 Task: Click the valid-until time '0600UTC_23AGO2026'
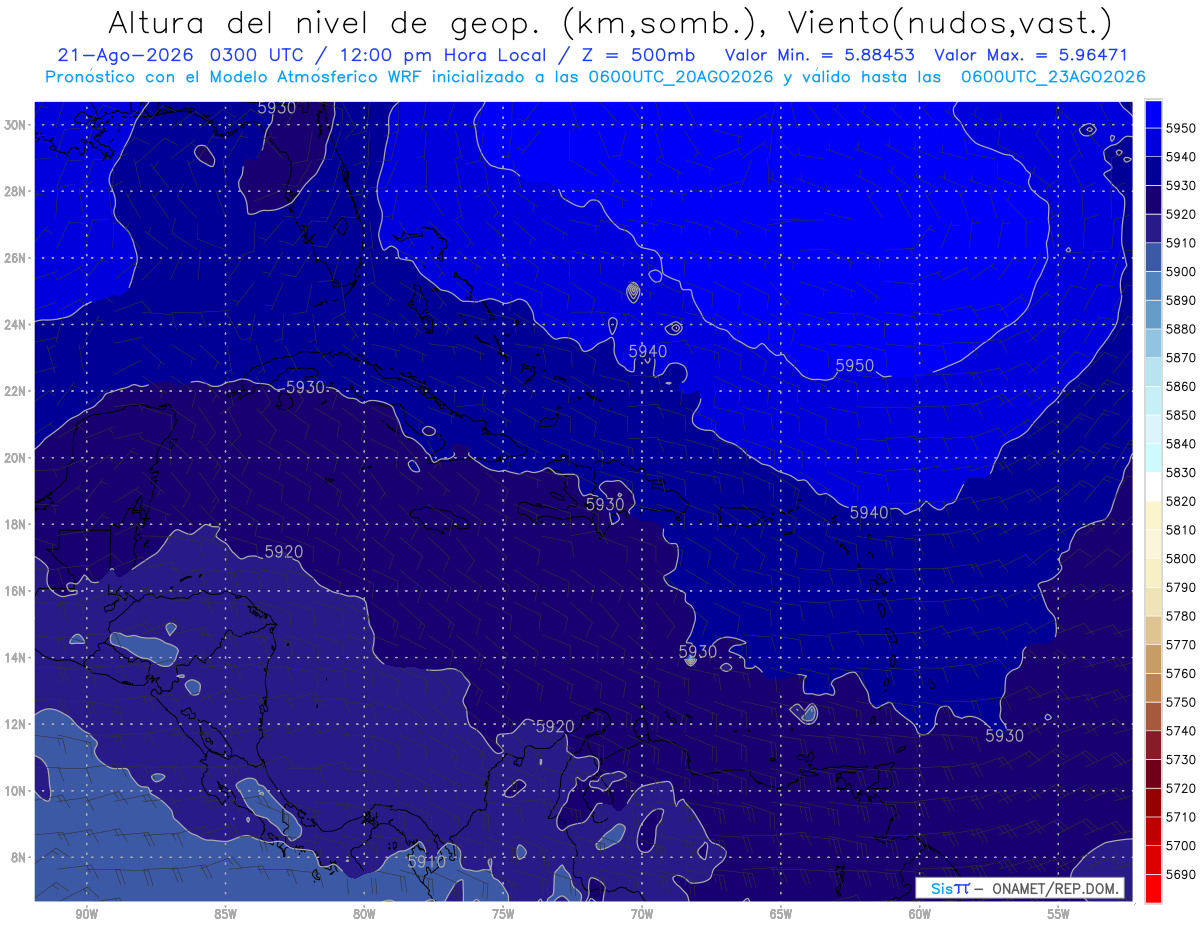(x=1053, y=77)
